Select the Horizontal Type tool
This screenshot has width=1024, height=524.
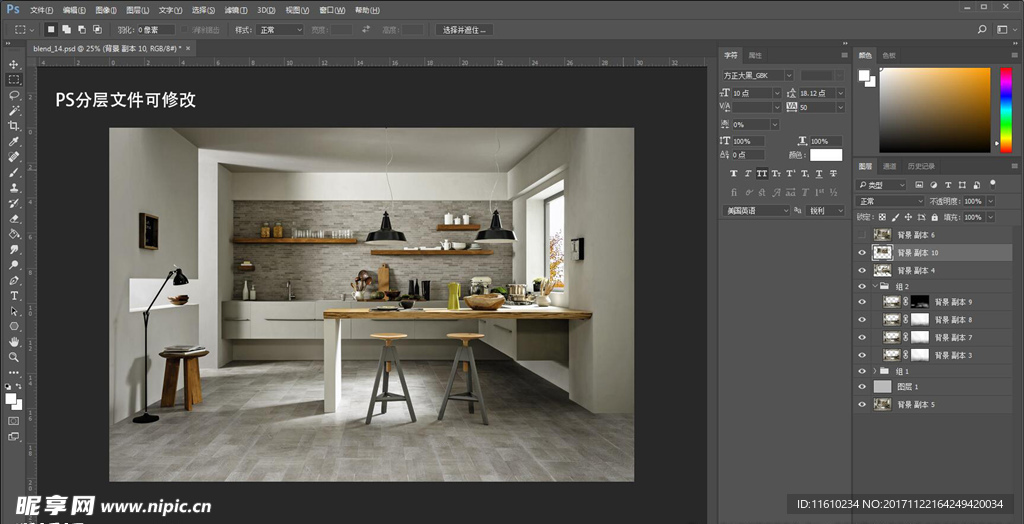14,296
